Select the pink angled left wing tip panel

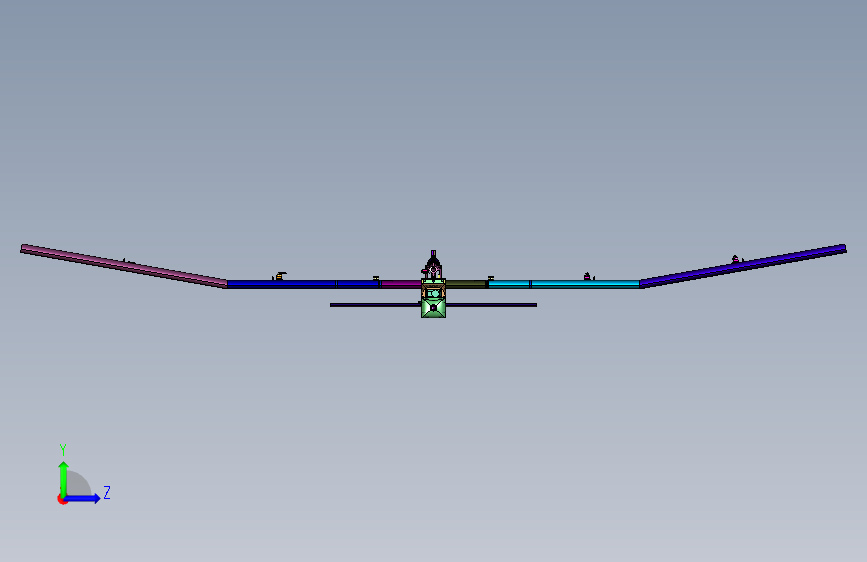point(124,266)
